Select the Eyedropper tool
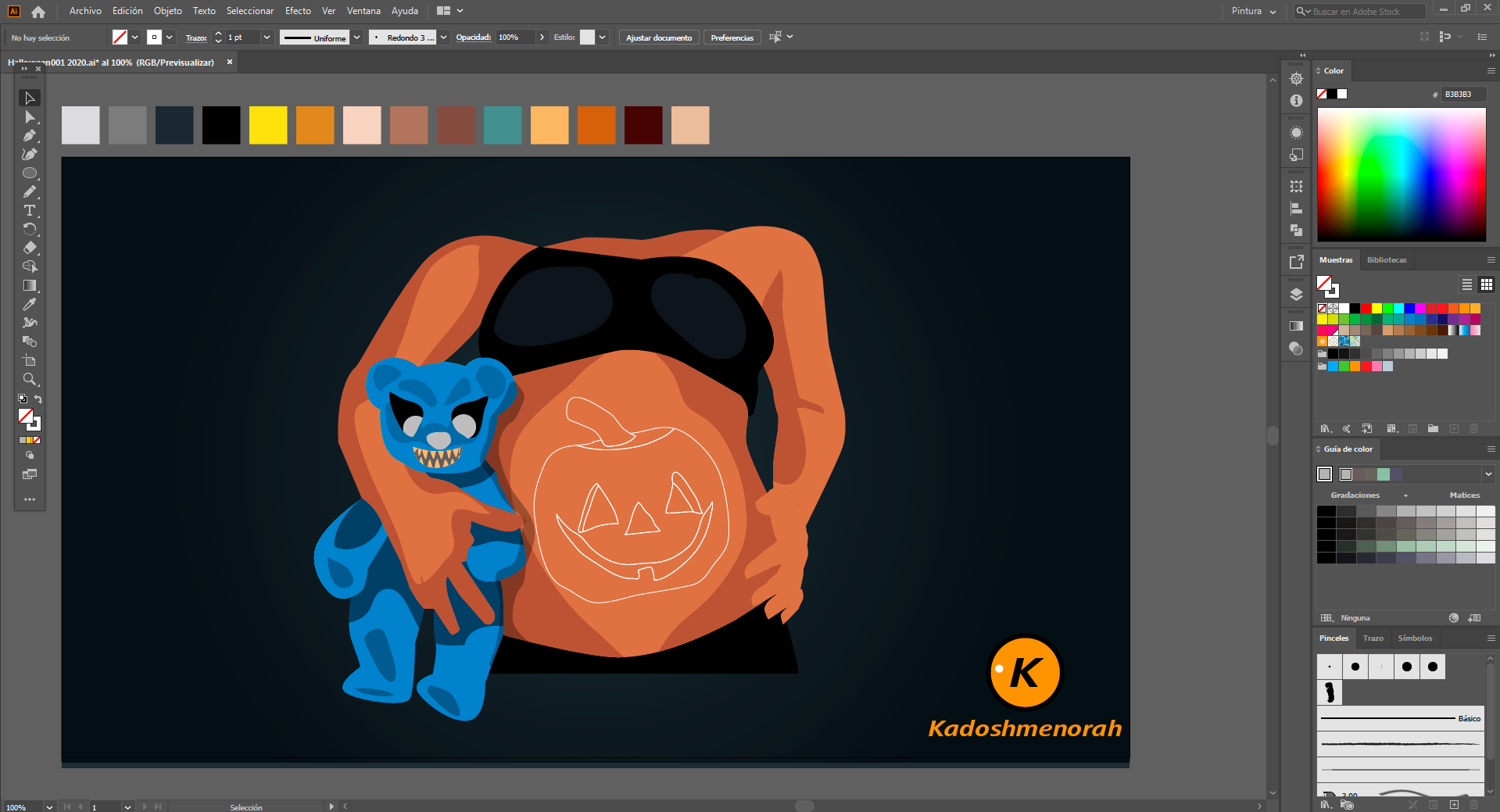Viewport: 1500px width, 812px height. [30, 304]
